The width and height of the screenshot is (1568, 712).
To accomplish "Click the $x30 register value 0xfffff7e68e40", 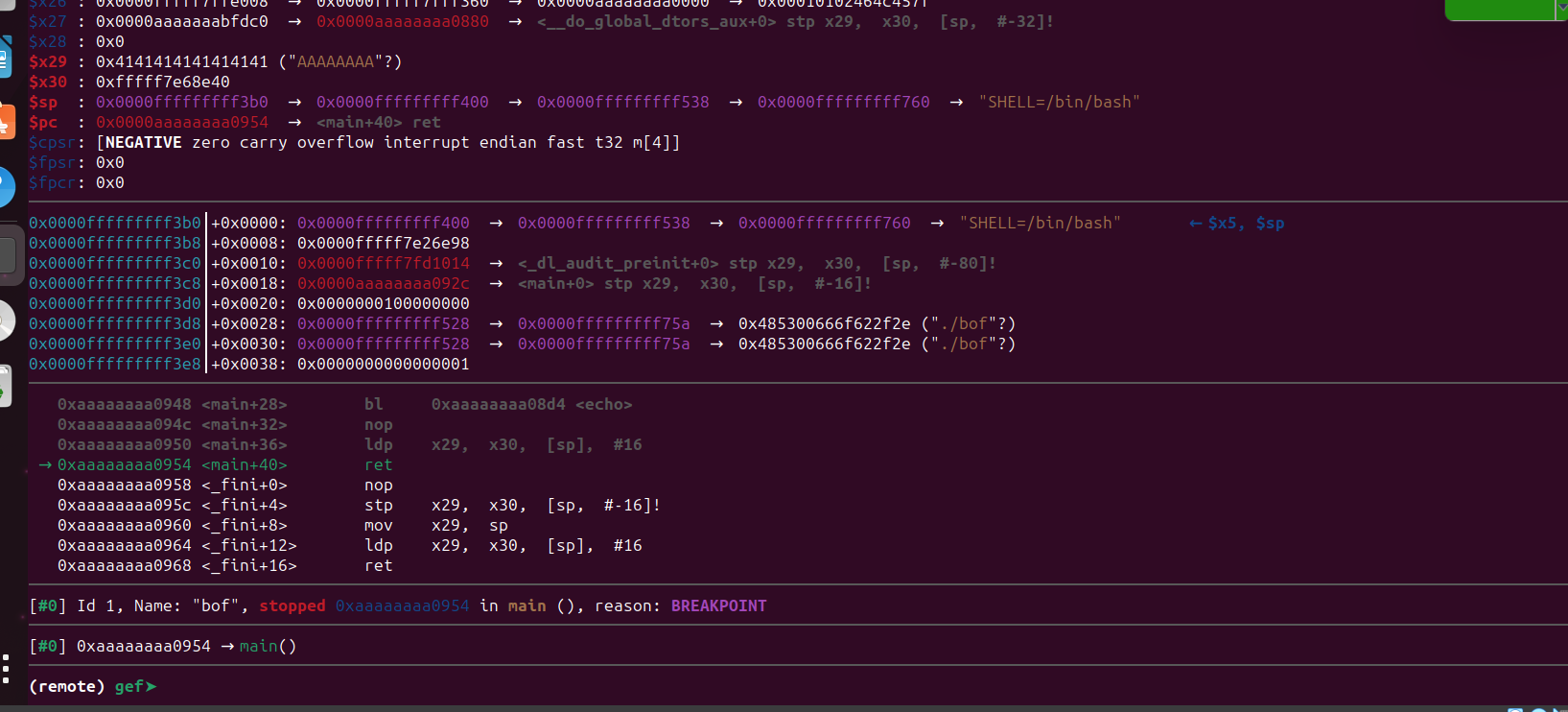I will tap(163, 82).
